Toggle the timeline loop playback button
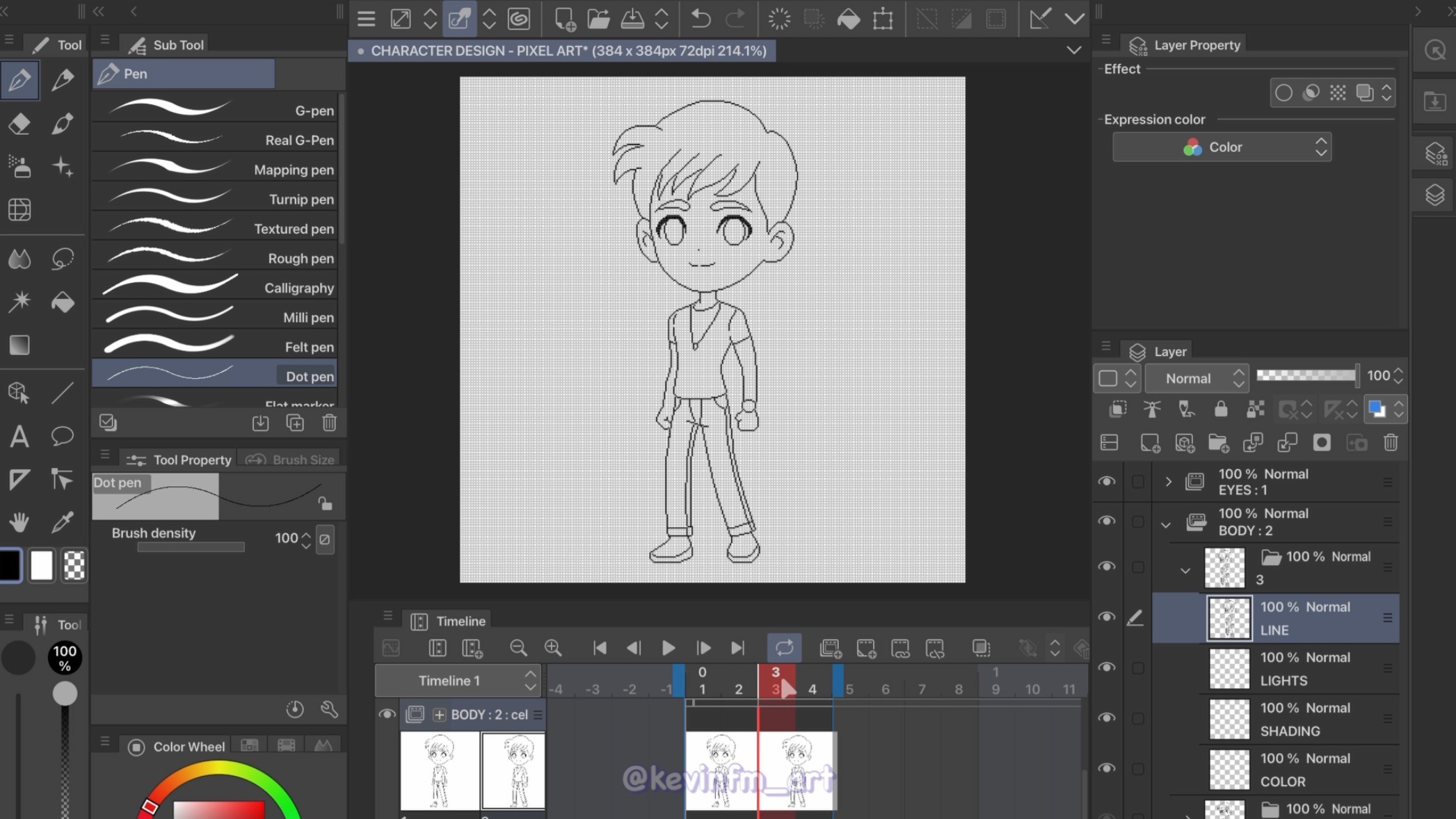 coord(784,648)
